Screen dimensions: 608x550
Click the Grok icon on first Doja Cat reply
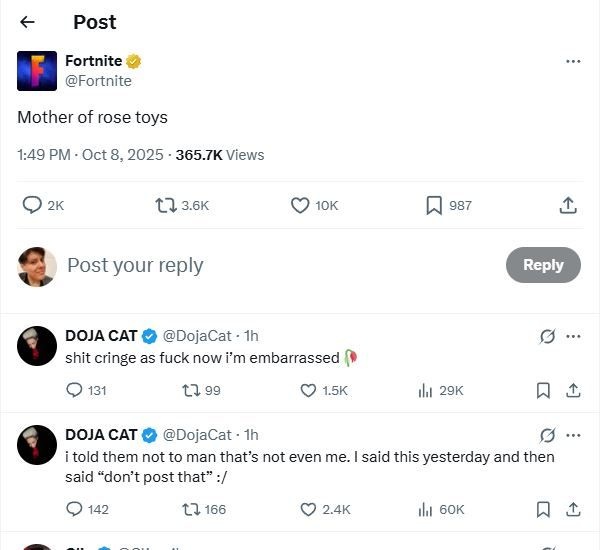coord(547,336)
